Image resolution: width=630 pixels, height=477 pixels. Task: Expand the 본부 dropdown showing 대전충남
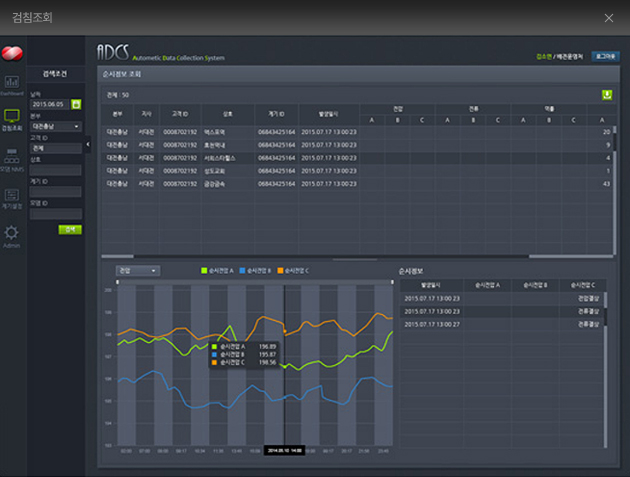(56, 127)
